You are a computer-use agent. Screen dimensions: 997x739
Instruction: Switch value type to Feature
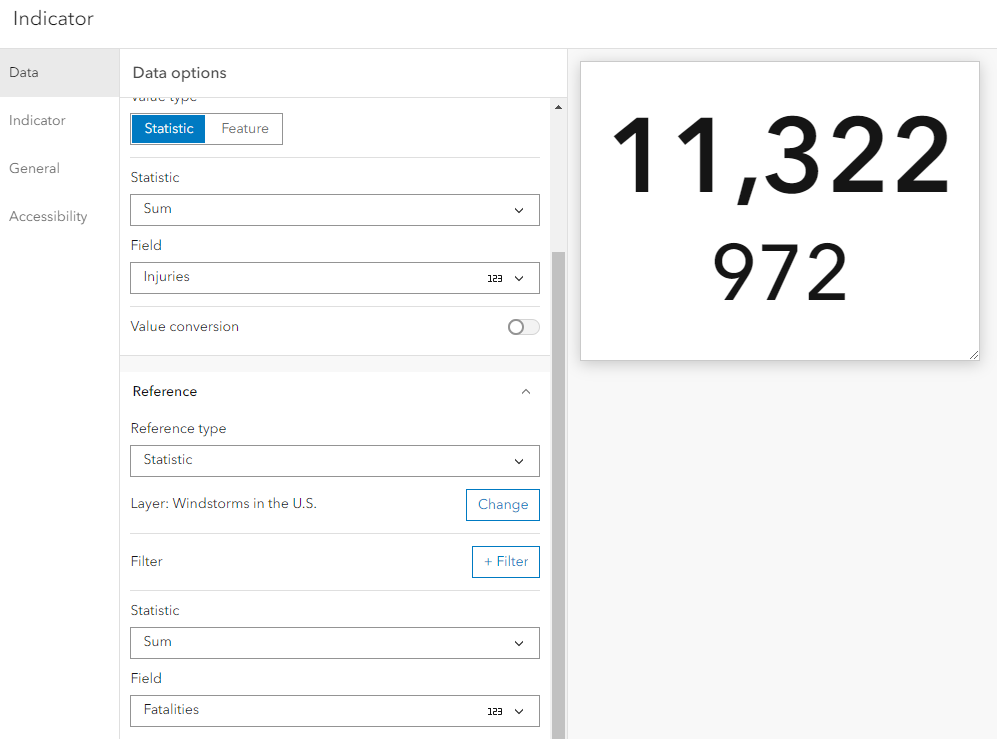coord(244,128)
